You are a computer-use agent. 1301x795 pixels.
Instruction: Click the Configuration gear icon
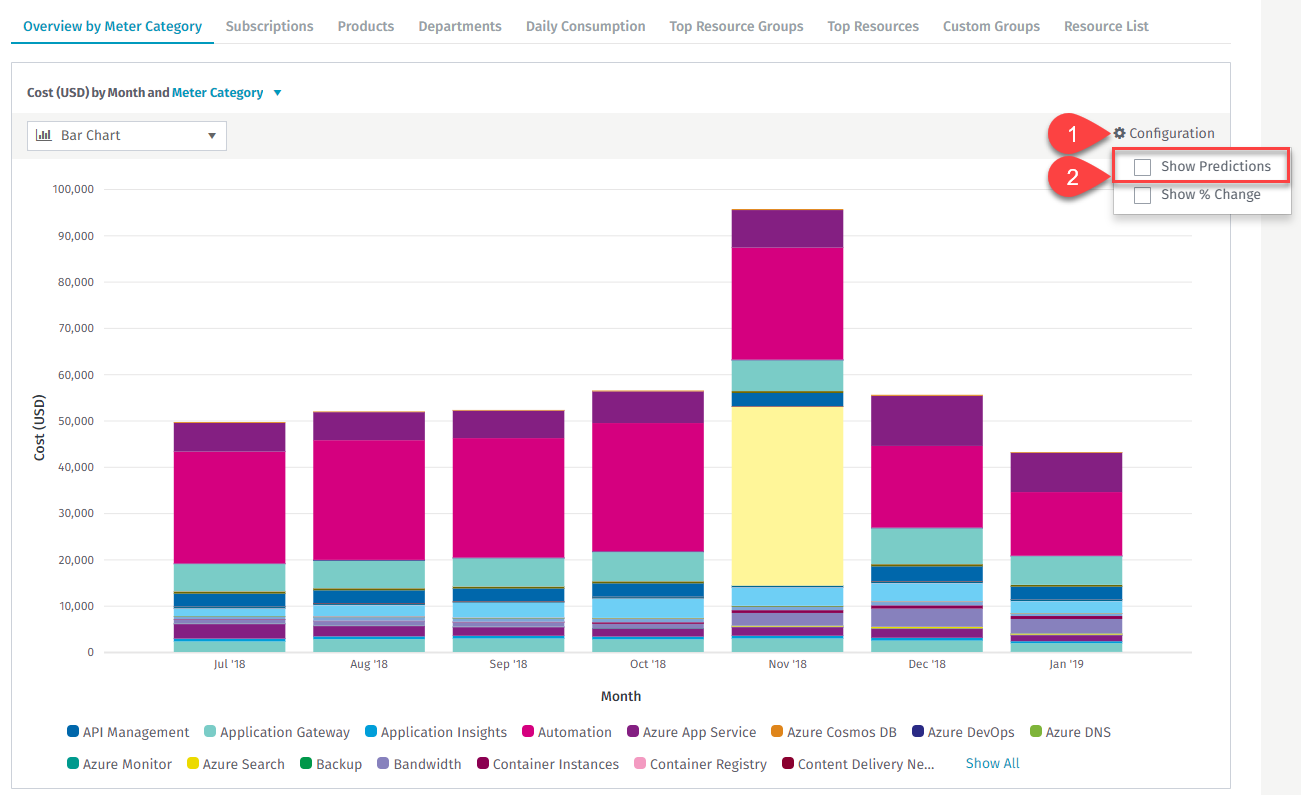1119,133
